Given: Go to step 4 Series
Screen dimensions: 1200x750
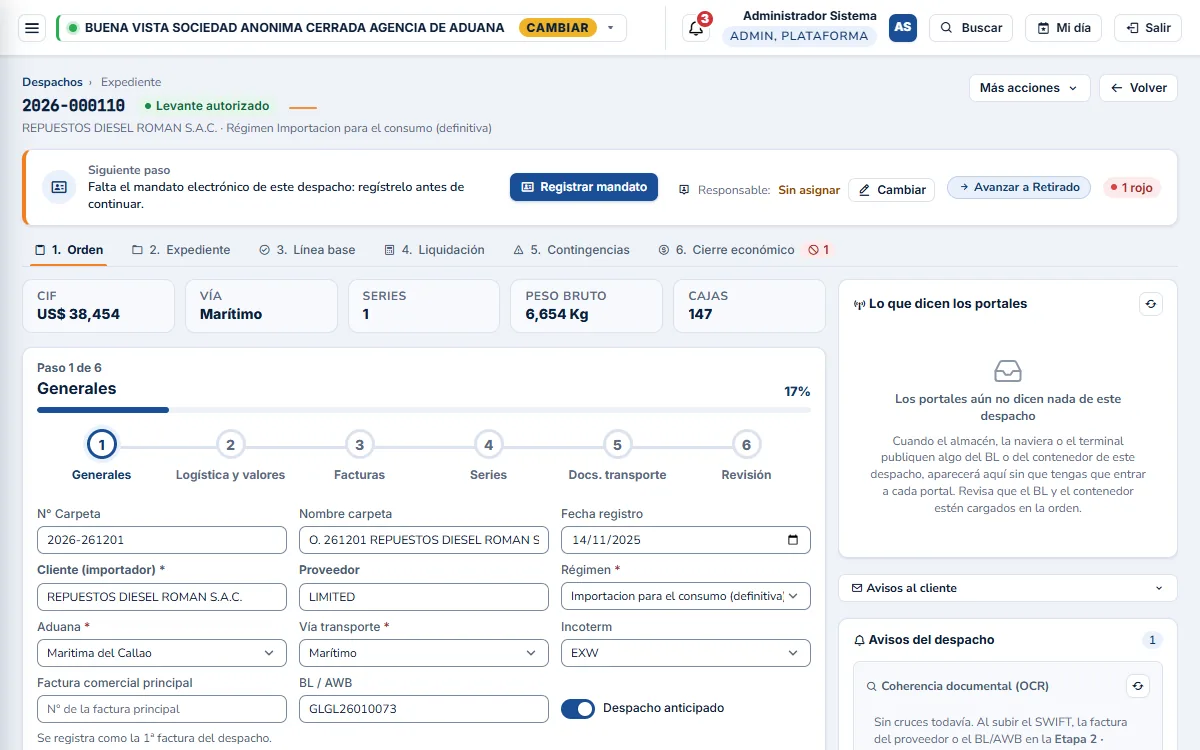Looking at the screenshot, I should (488, 456).
